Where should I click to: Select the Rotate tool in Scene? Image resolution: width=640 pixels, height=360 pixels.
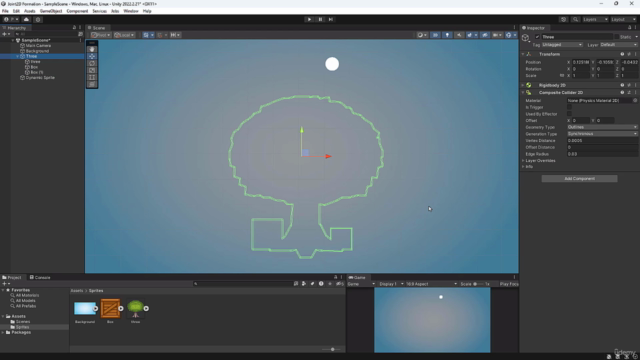pos(92,63)
